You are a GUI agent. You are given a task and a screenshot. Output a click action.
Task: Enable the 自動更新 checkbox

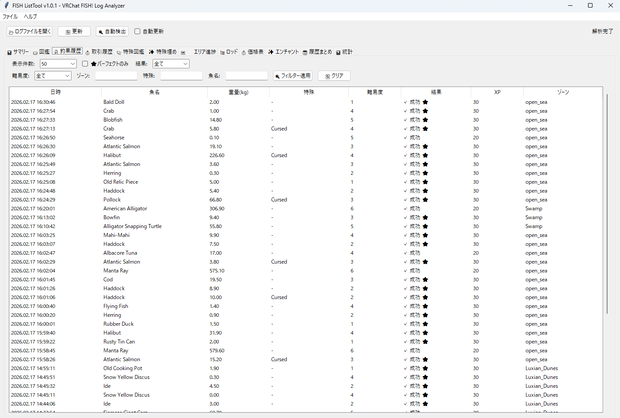[137, 31]
